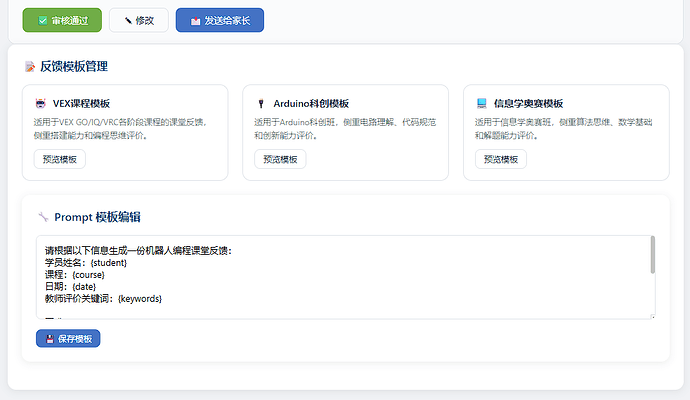
Task: Click the 审核通过 approve button
Action: point(62,20)
